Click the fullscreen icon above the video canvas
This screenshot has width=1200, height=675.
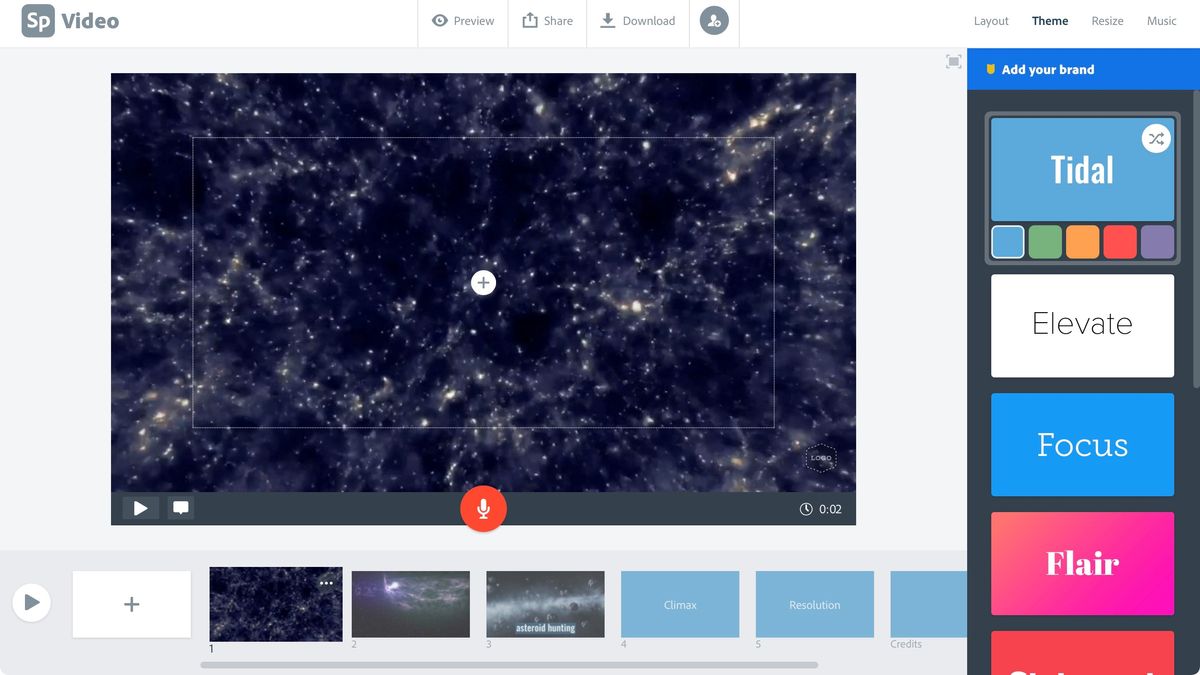coord(953,61)
